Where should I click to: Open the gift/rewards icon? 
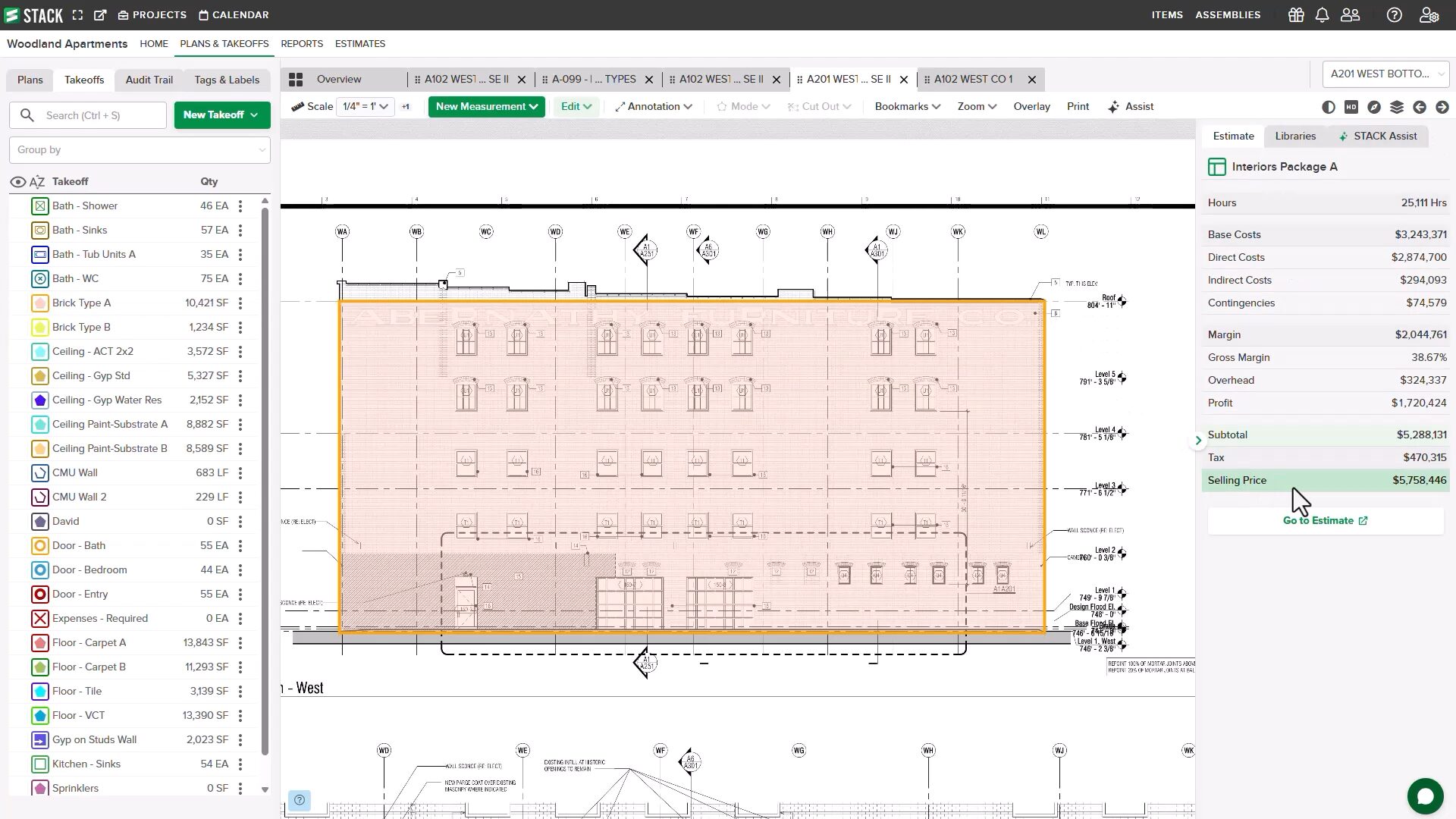(x=1296, y=15)
